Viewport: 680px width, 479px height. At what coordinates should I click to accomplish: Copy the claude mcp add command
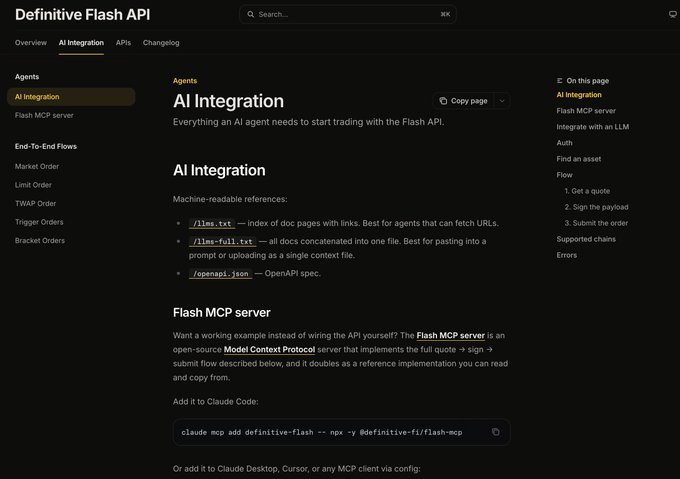(x=495, y=432)
